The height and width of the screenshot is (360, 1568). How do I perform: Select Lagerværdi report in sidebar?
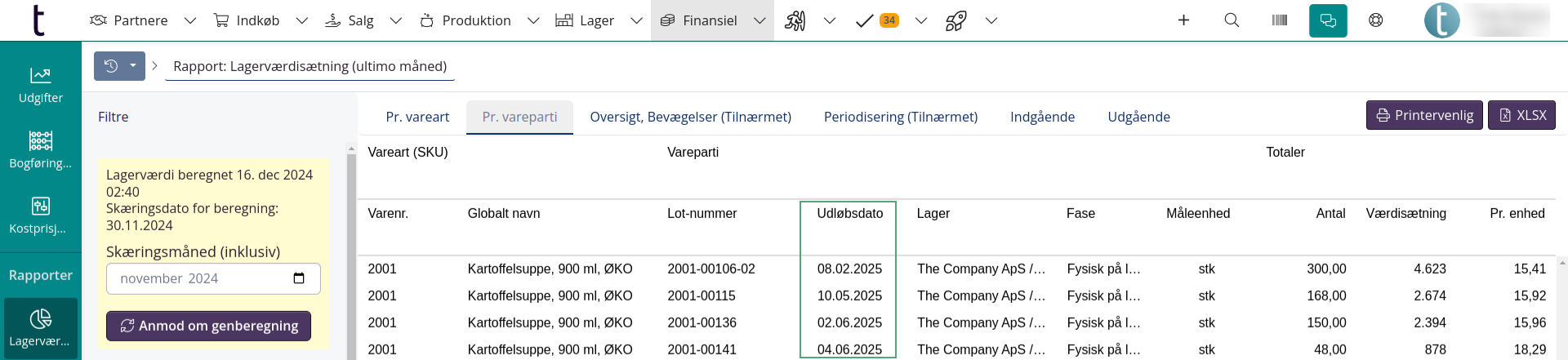(40, 328)
